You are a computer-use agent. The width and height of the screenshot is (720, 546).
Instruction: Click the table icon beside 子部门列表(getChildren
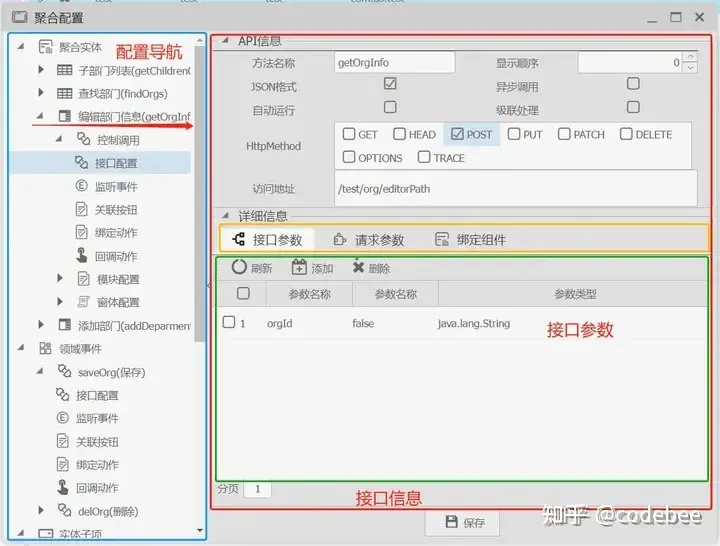click(x=64, y=70)
